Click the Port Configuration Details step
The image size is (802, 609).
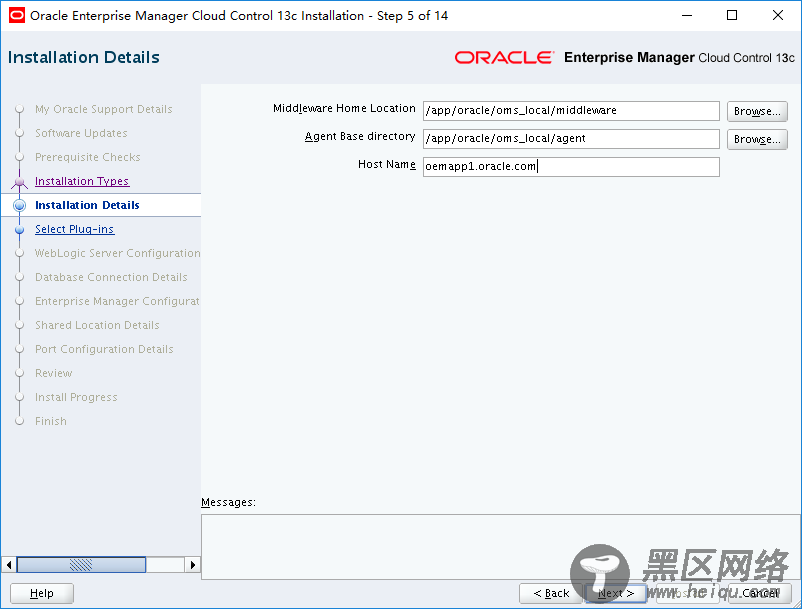pyautogui.click(x=104, y=349)
